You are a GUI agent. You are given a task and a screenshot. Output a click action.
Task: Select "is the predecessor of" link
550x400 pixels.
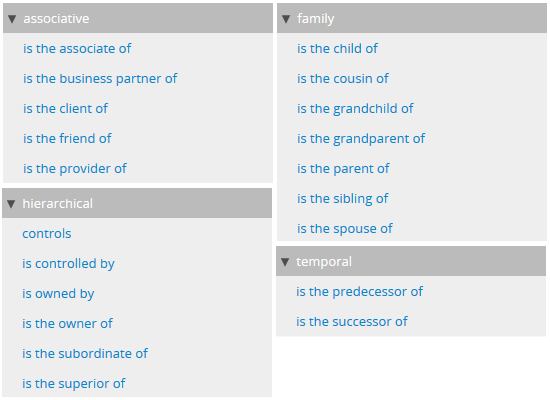click(x=360, y=292)
